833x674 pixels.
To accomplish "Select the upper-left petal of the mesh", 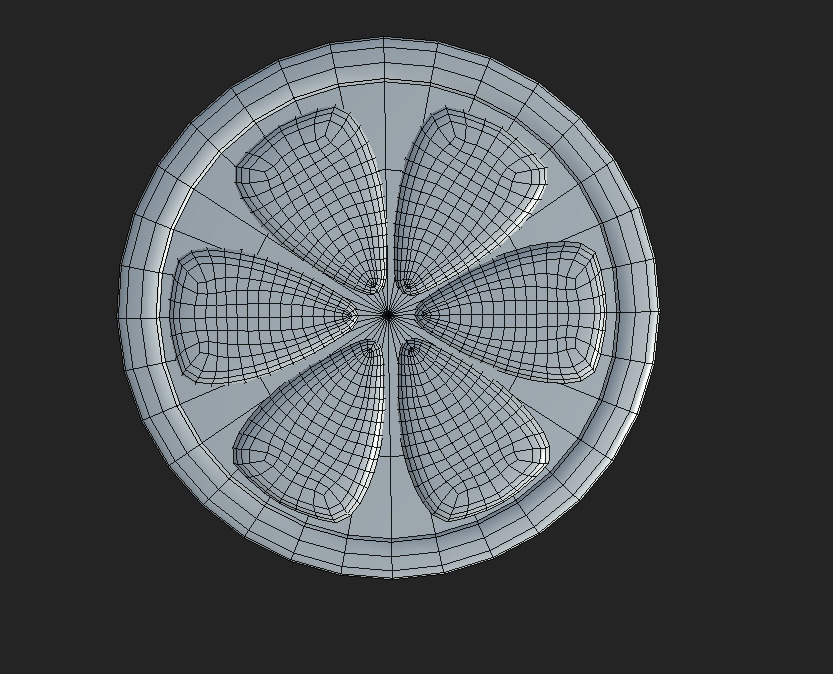I will click(312, 200).
